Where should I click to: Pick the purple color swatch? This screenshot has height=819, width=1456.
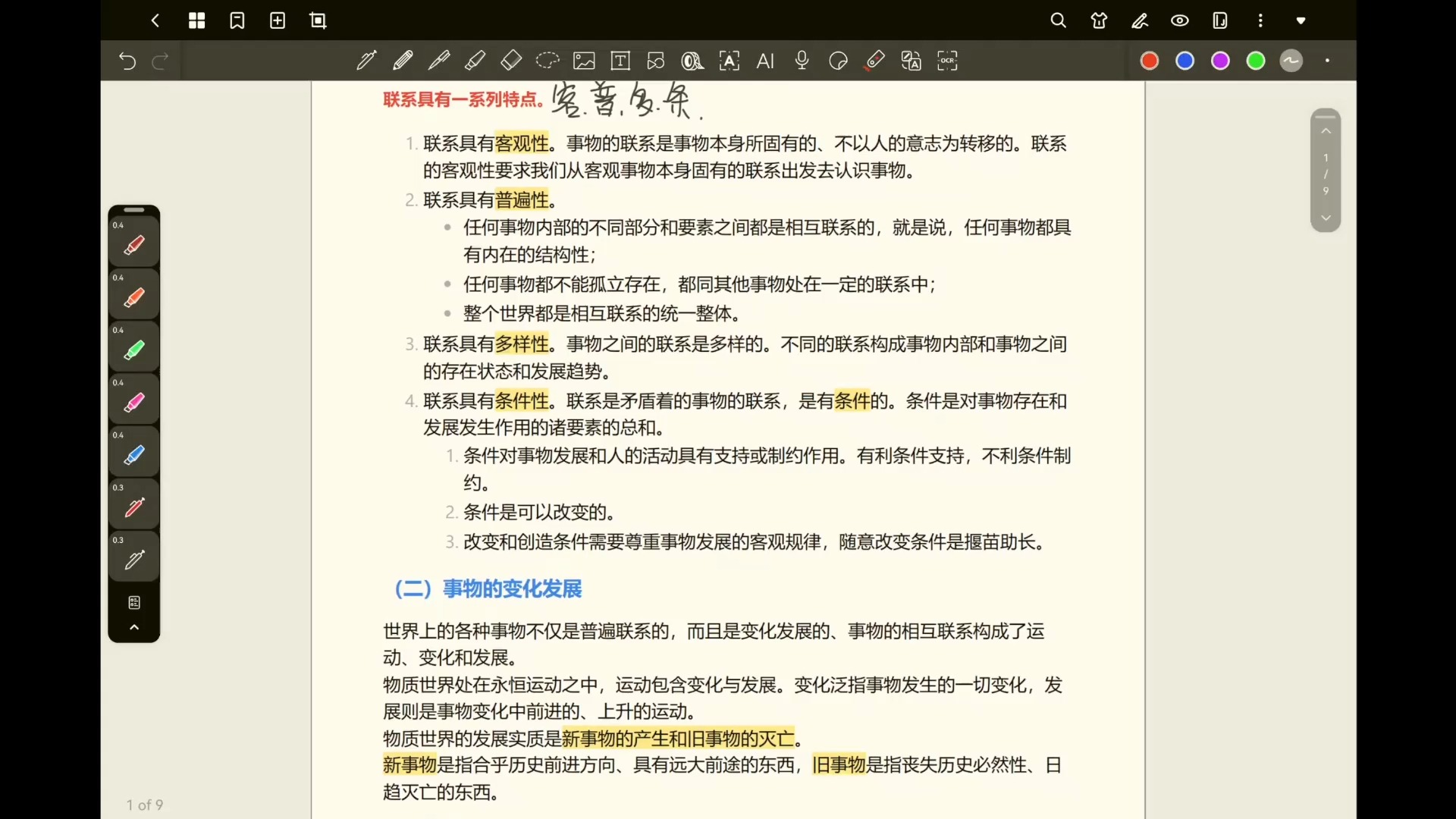tap(1220, 61)
